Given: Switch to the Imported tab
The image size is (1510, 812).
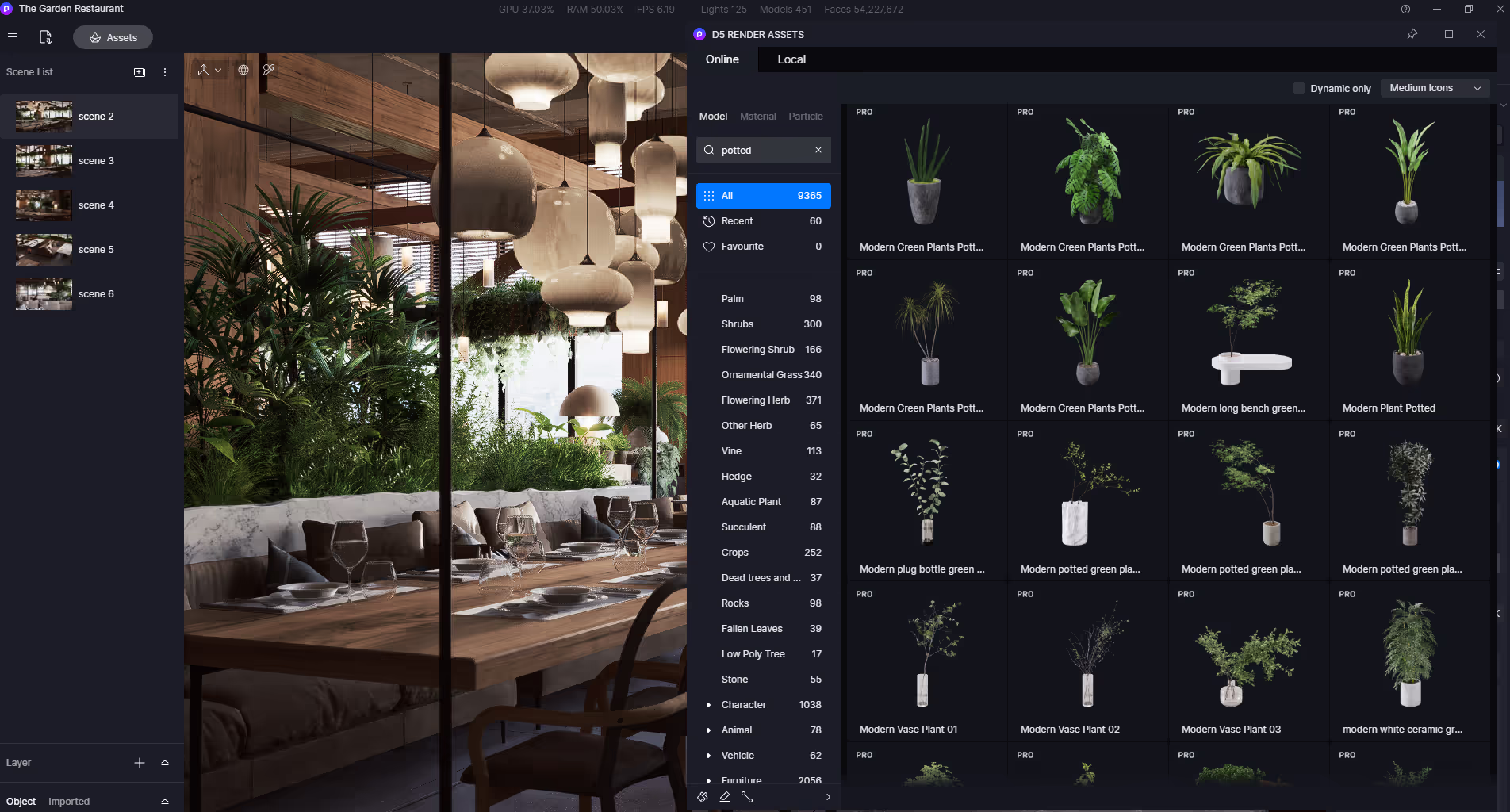Looking at the screenshot, I should 69,802.
